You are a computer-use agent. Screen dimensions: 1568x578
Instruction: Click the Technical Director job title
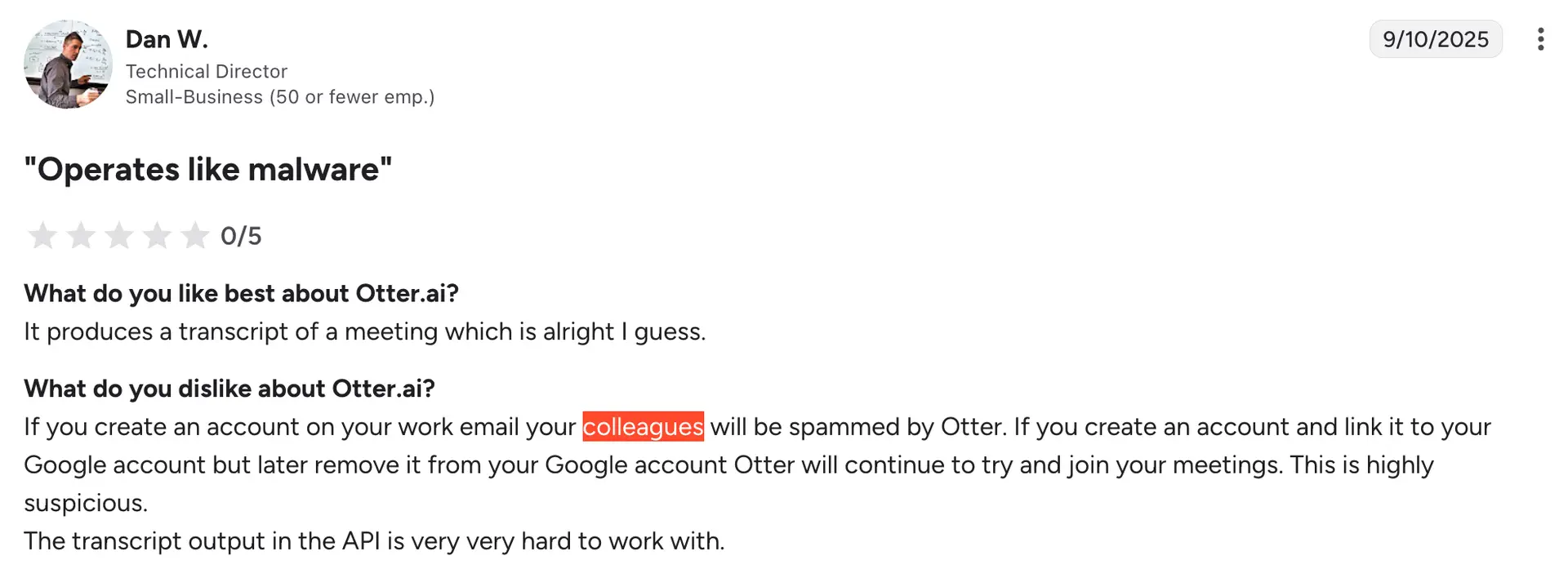[207, 72]
